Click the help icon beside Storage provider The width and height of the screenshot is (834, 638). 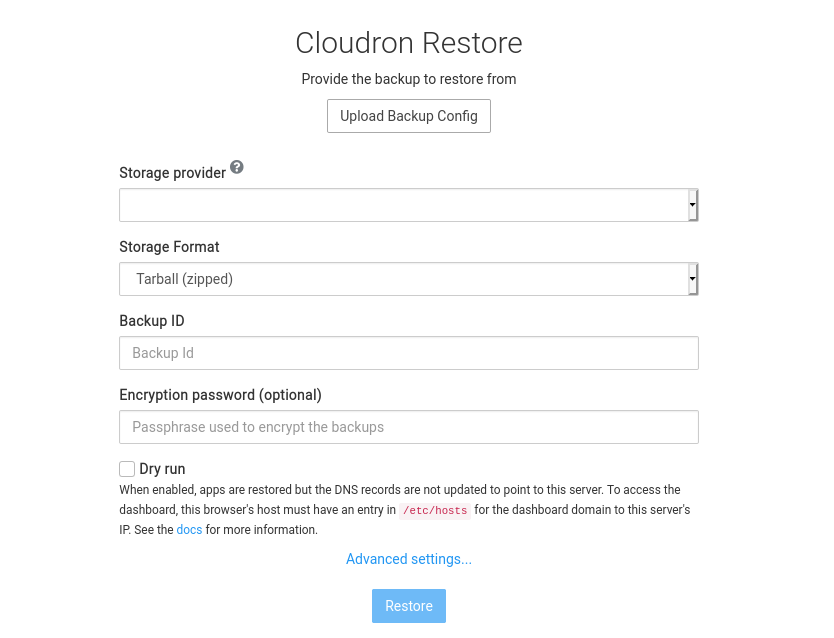pyautogui.click(x=237, y=167)
